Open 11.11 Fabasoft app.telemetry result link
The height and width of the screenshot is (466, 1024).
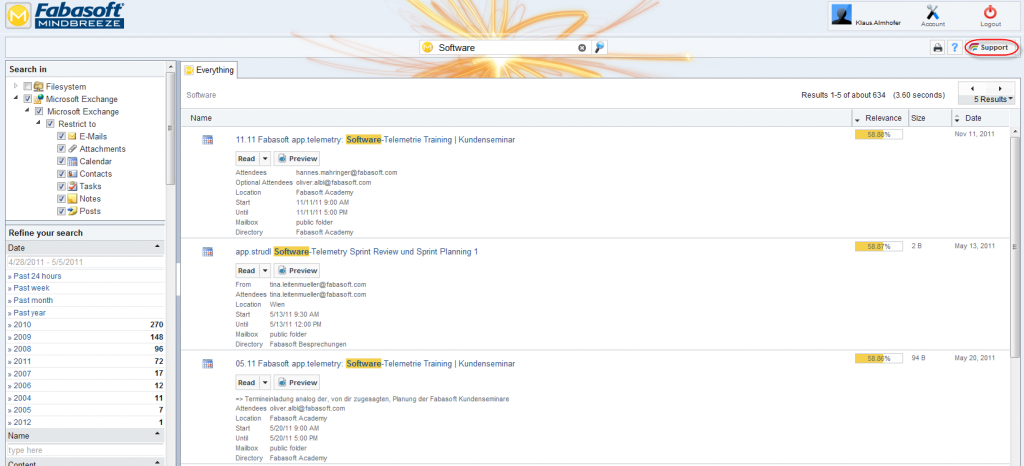click(375, 140)
